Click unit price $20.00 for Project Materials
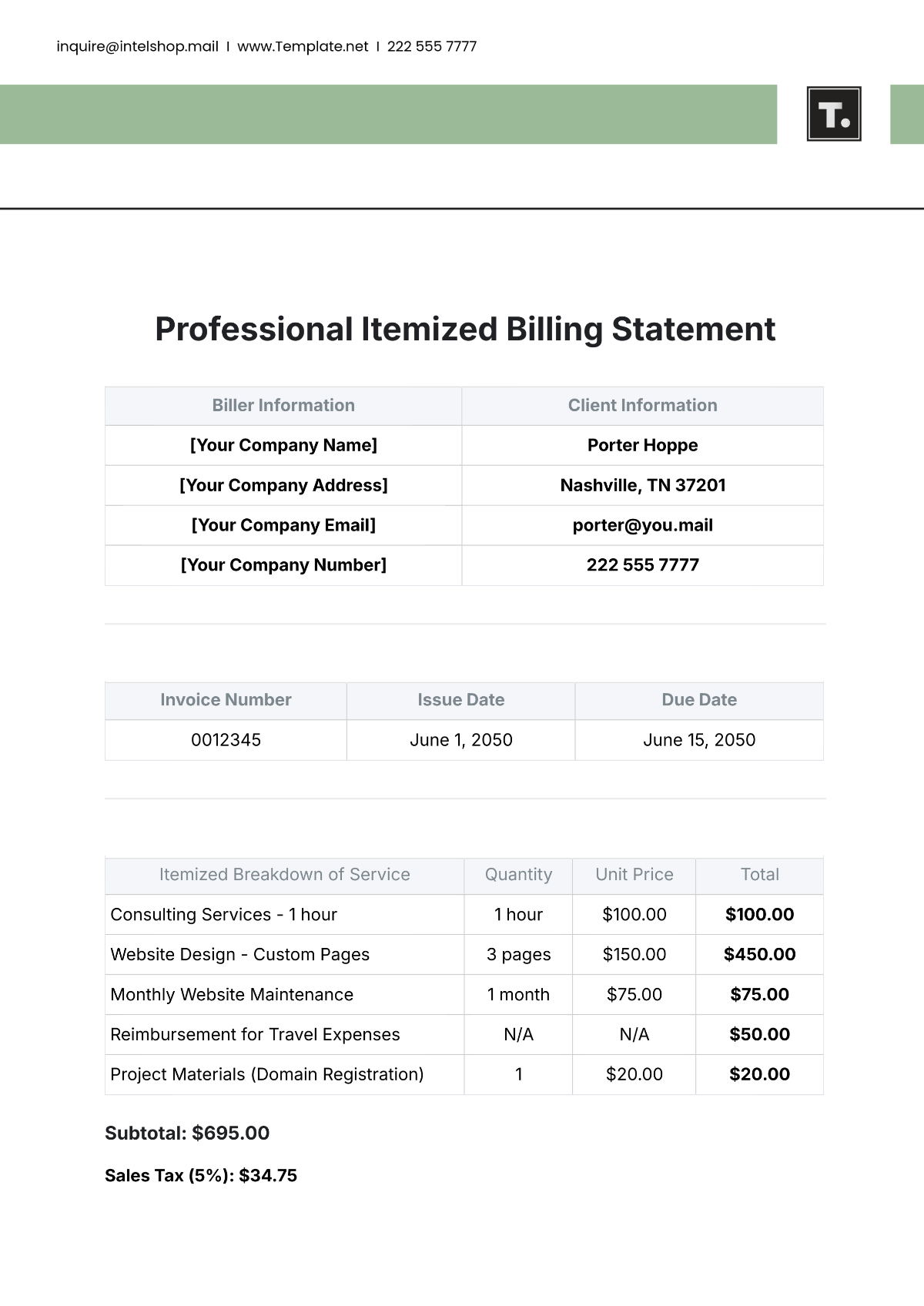Screen dimensions: 924x1306 [634, 1075]
